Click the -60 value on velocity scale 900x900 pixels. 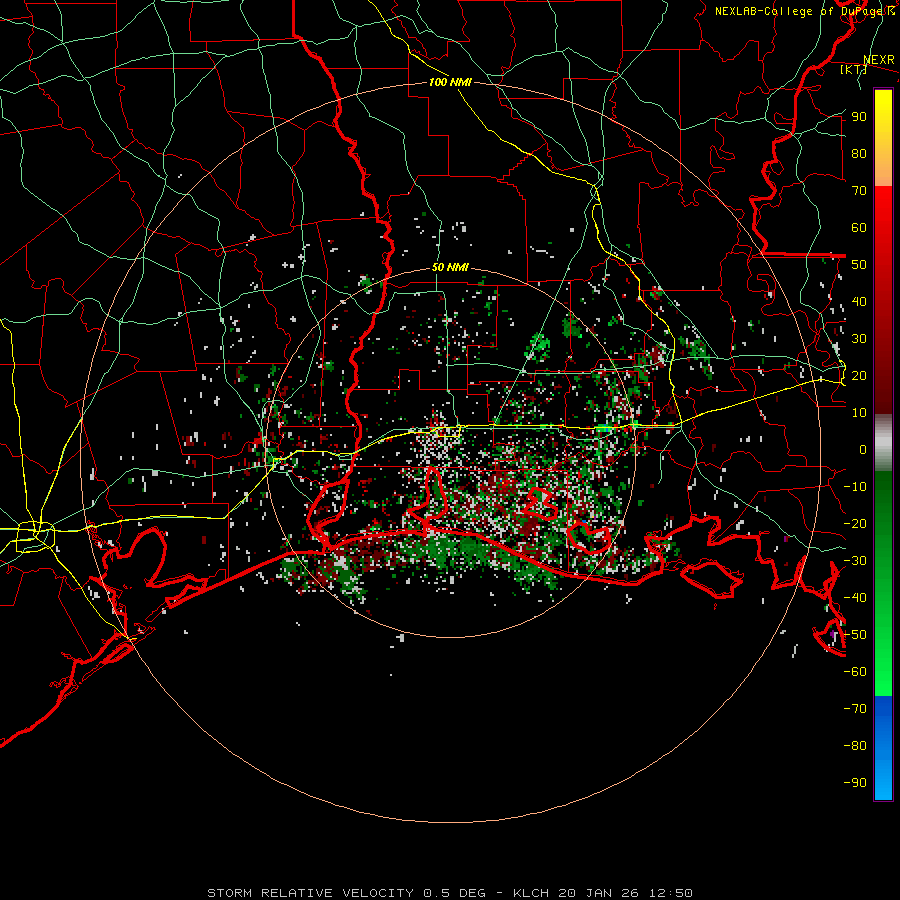[855, 672]
